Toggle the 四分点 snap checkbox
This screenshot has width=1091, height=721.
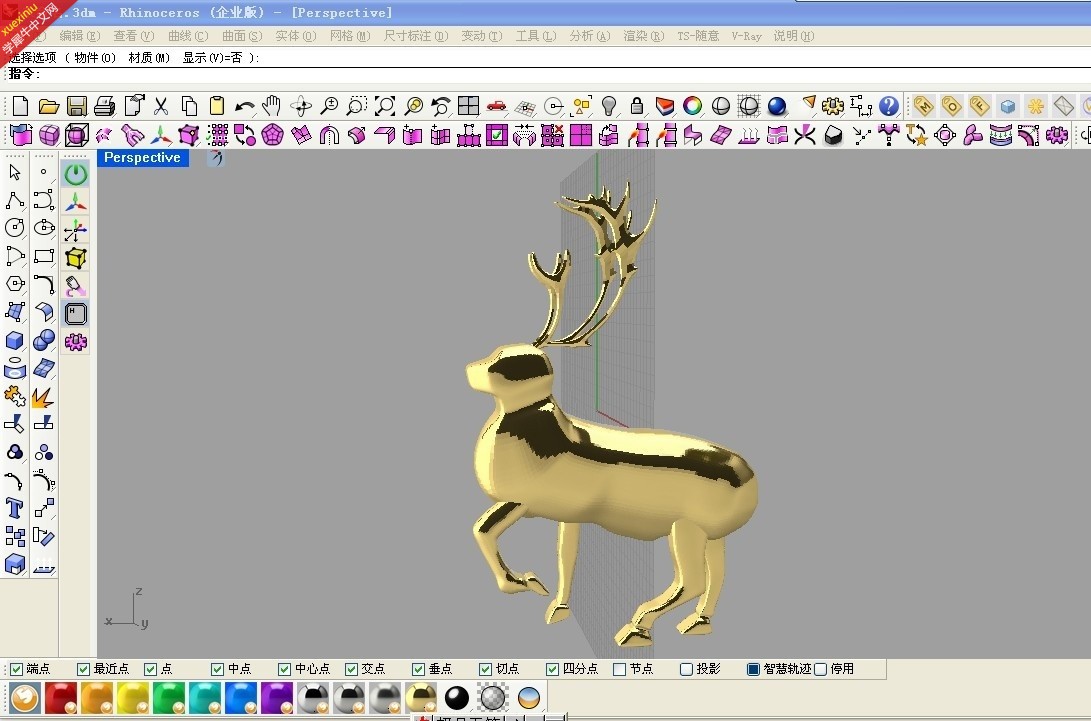(x=552, y=670)
